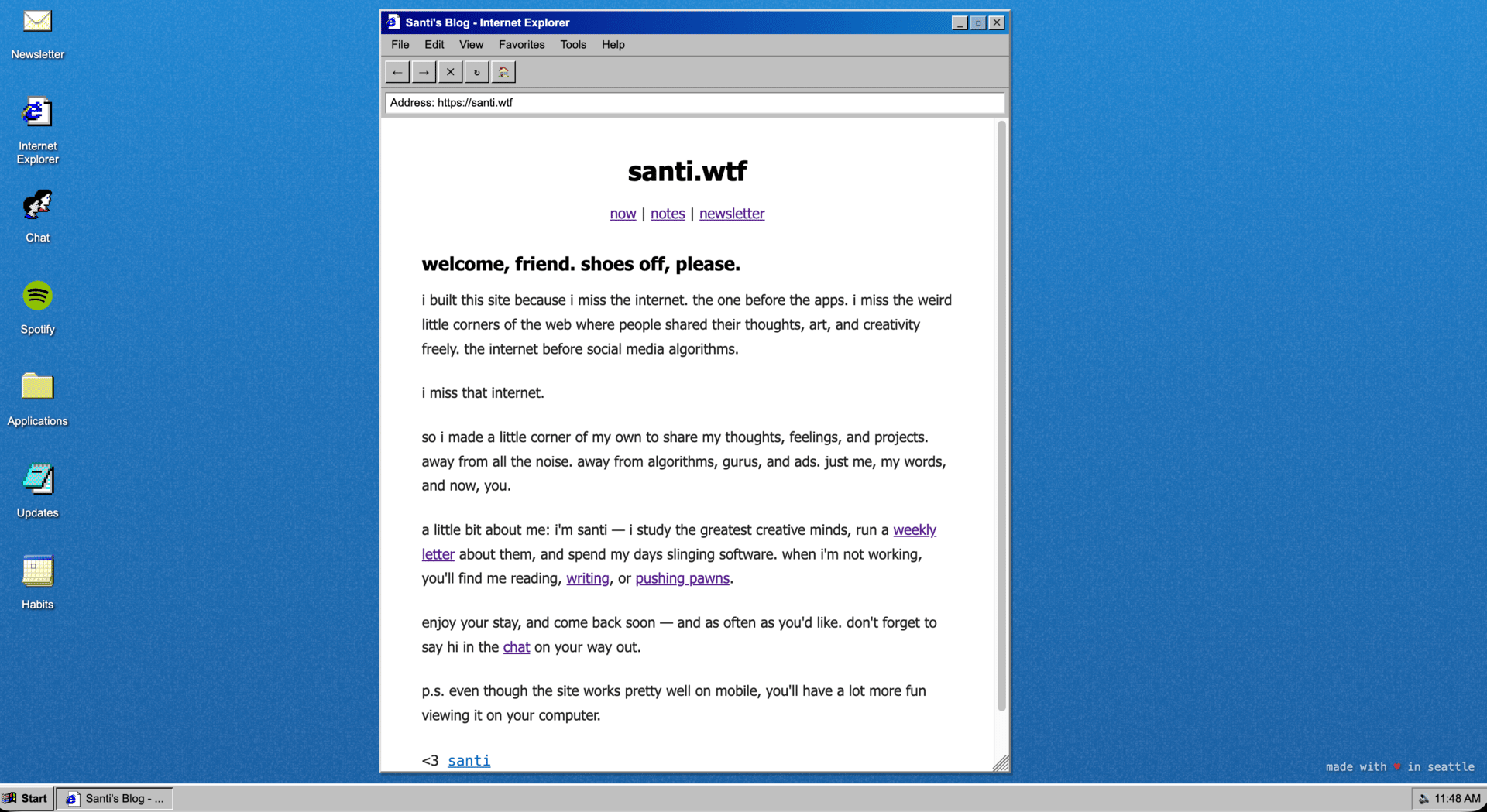Close the Santi's Blog window

(x=997, y=22)
